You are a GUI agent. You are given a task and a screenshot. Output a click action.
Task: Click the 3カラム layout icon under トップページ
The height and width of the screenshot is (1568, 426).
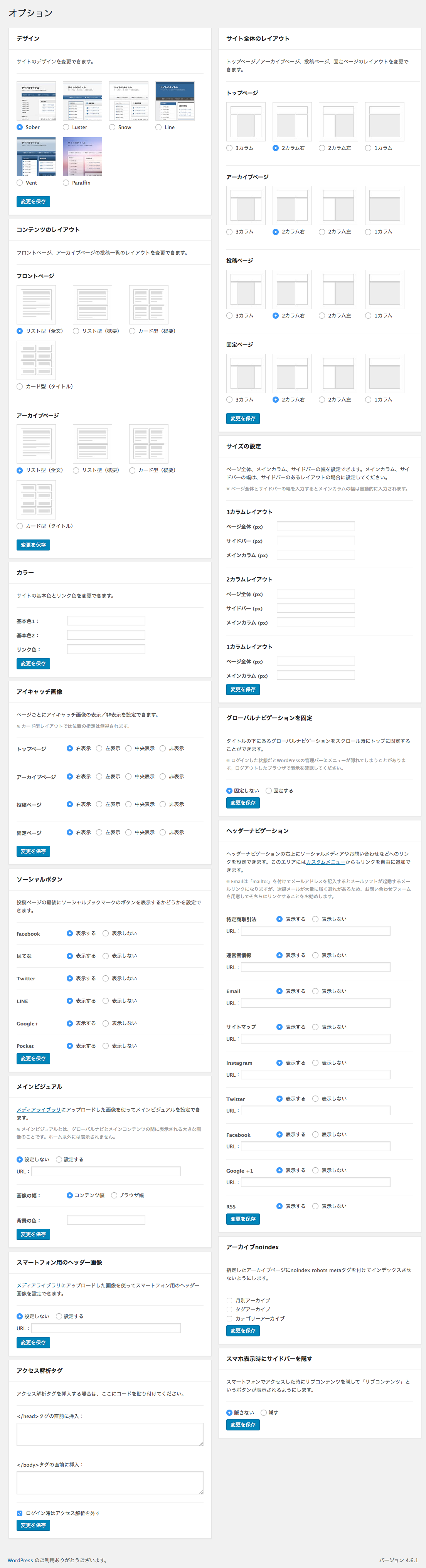245,122
